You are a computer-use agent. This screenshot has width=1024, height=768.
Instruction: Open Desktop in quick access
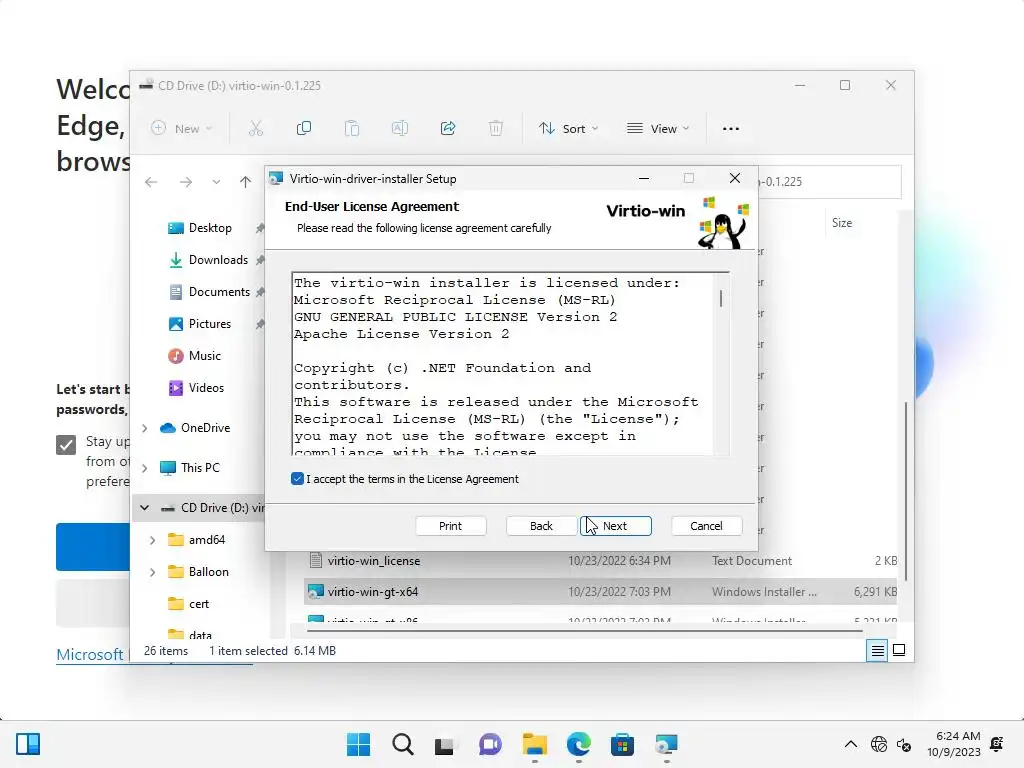tap(209, 228)
